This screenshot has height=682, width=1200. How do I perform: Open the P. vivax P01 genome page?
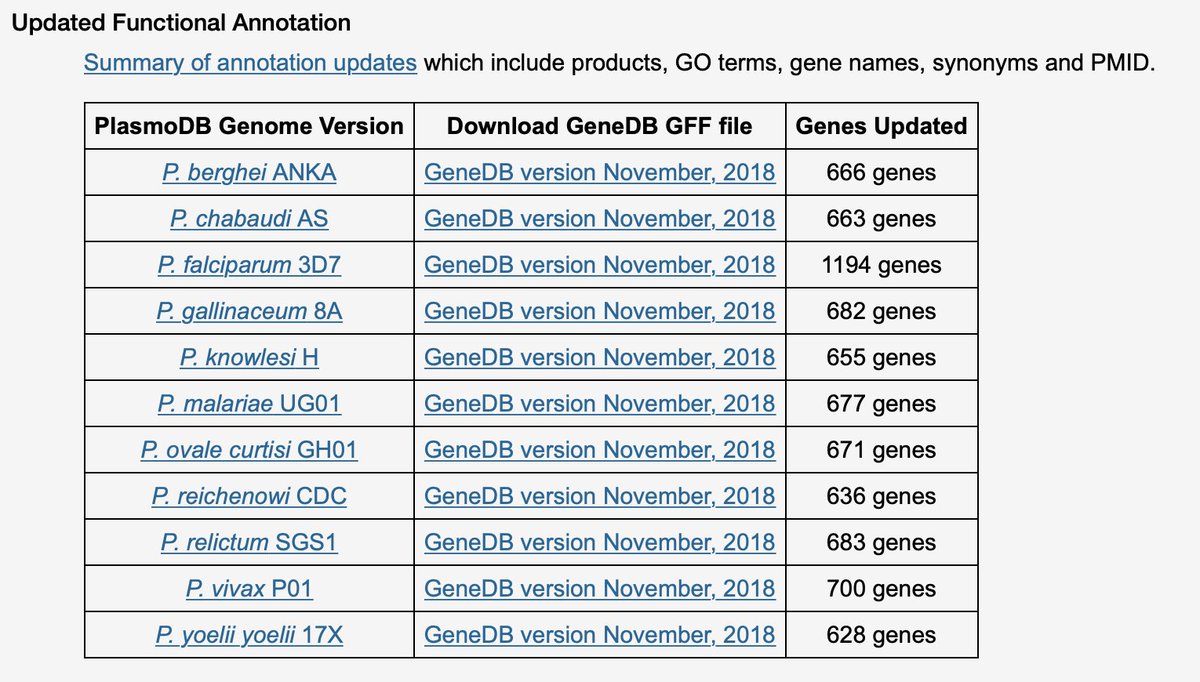click(249, 588)
